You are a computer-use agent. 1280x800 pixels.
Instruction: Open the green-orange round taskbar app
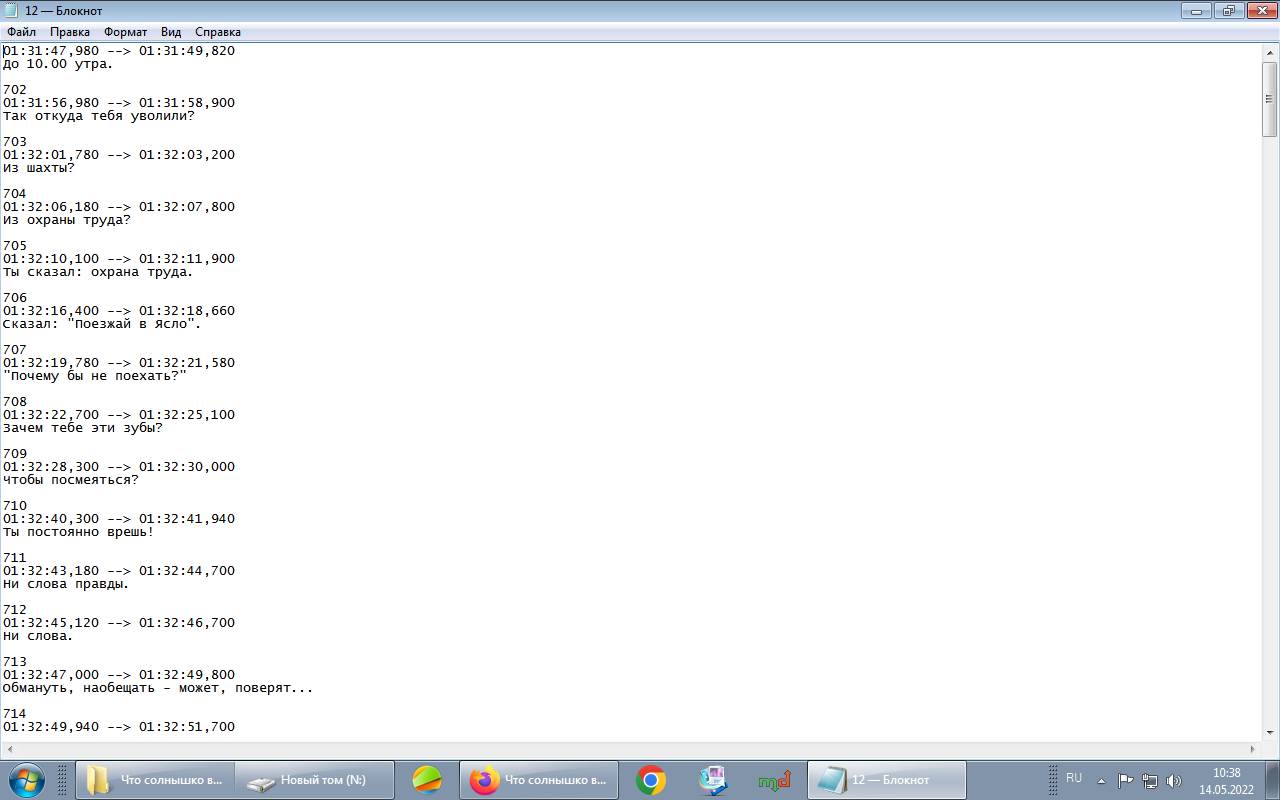point(427,780)
